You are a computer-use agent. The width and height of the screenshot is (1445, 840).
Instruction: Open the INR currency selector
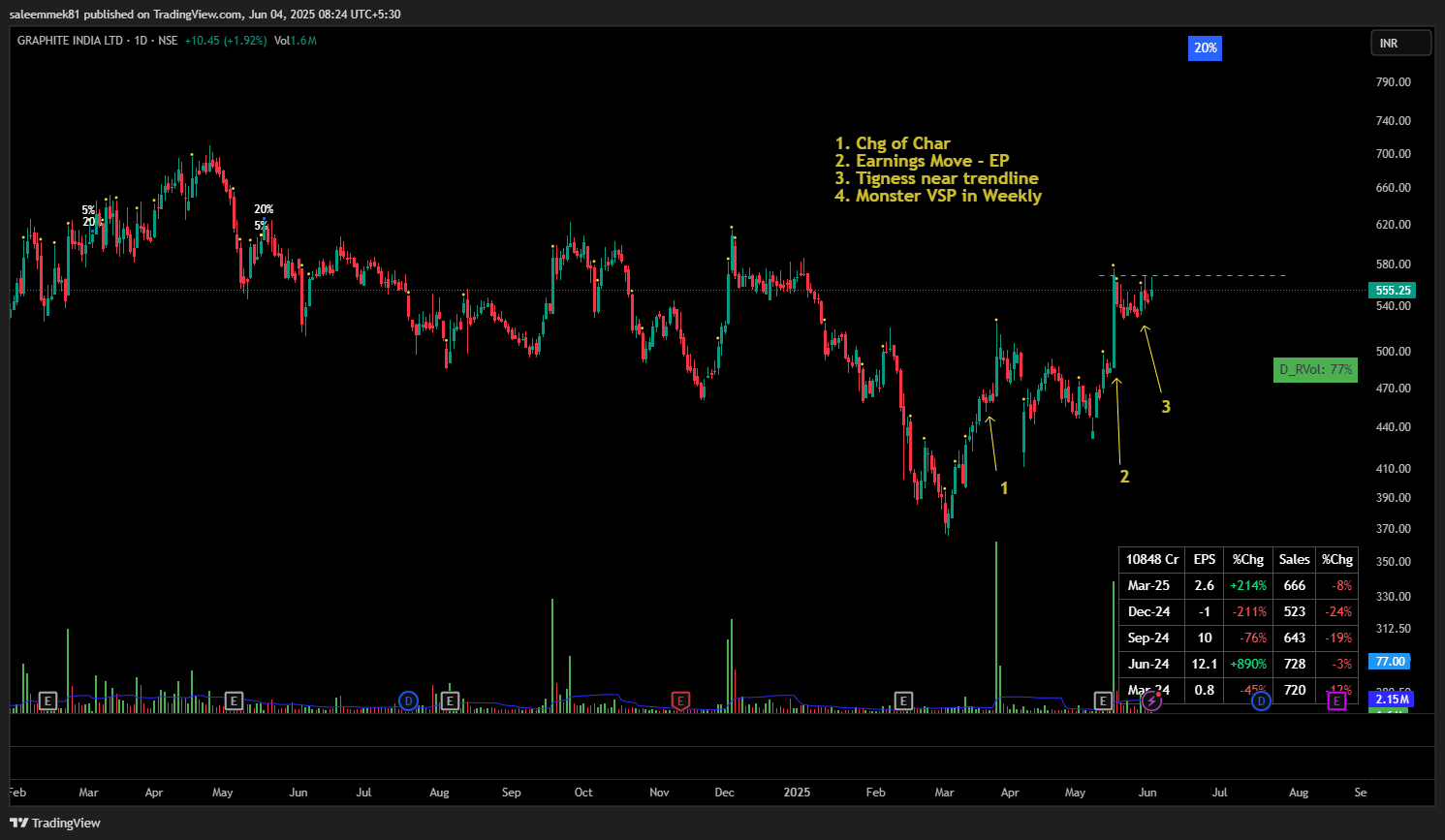click(1400, 44)
